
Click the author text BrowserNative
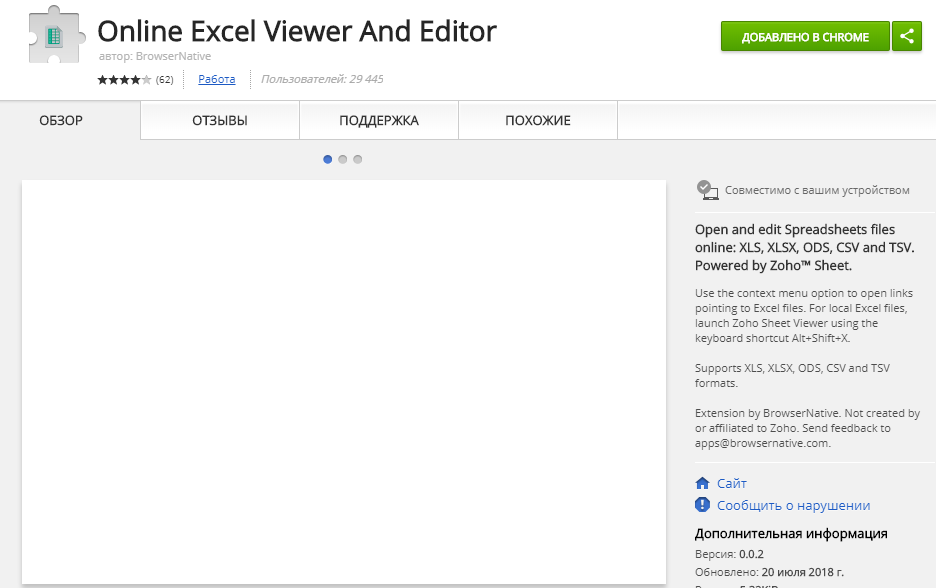click(x=173, y=56)
